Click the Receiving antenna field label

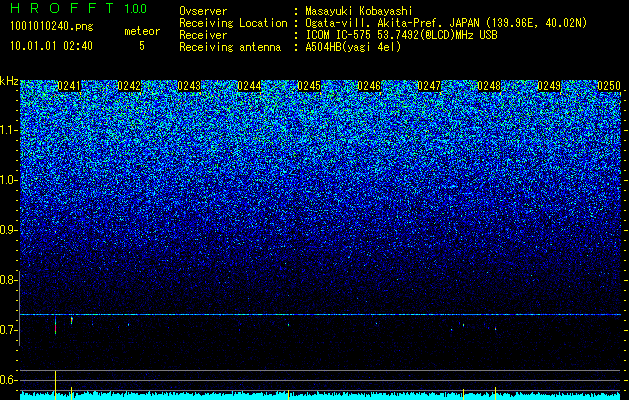point(230,47)
